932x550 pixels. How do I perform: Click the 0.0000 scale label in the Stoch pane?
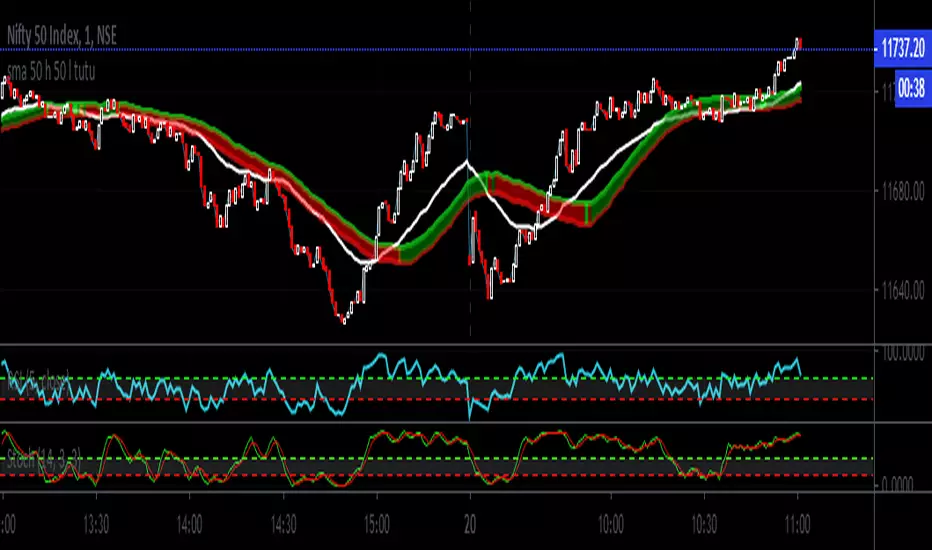[897, 485]
